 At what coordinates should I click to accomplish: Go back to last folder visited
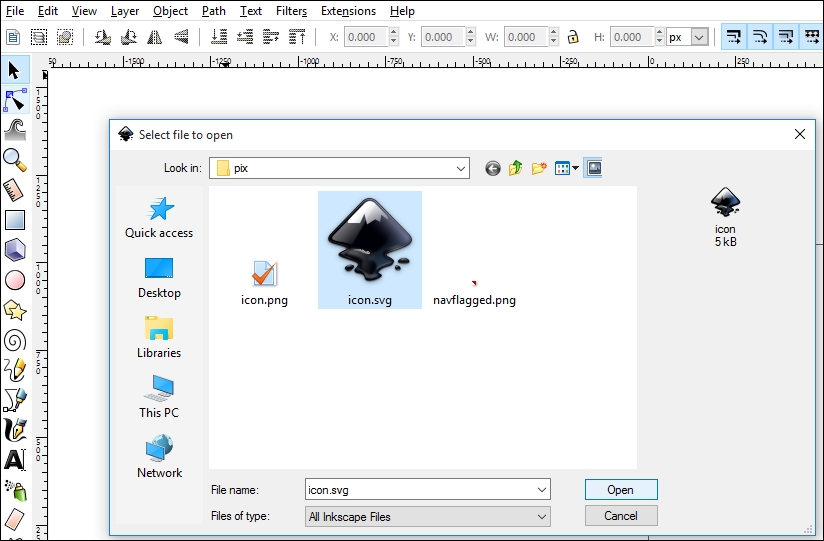click(x=492, y=168)
